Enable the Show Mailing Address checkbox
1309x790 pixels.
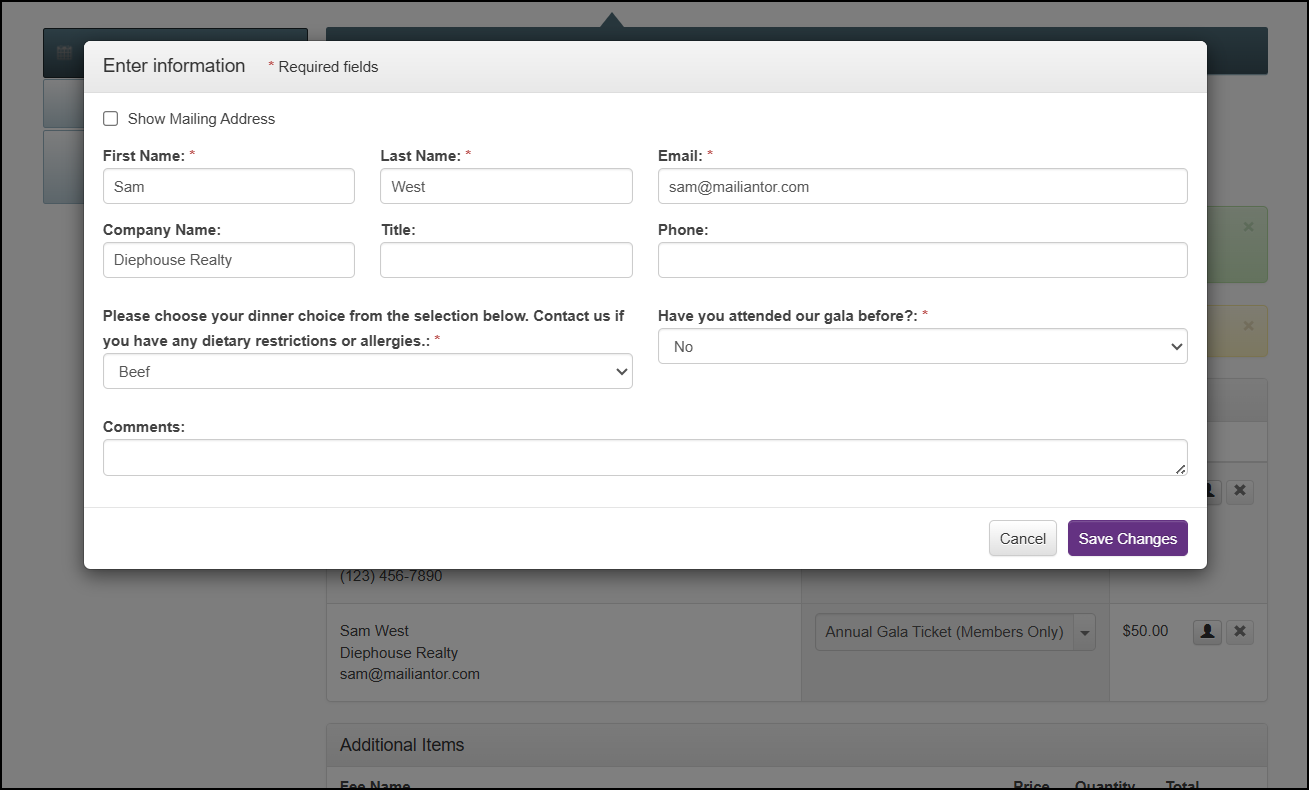pyautogui.click(x=111, y=119)
